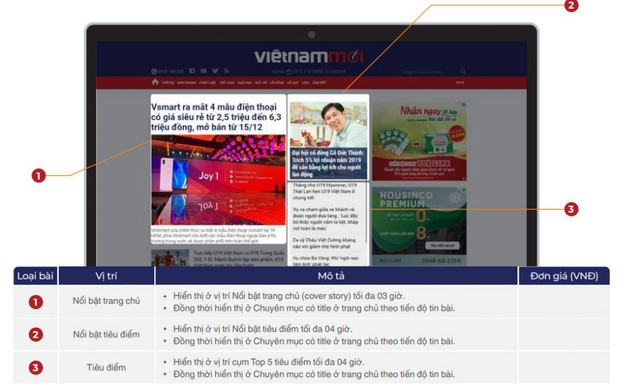Click the site search input field
The width and height of the screenshot is (640, 384).
[423, 72]
